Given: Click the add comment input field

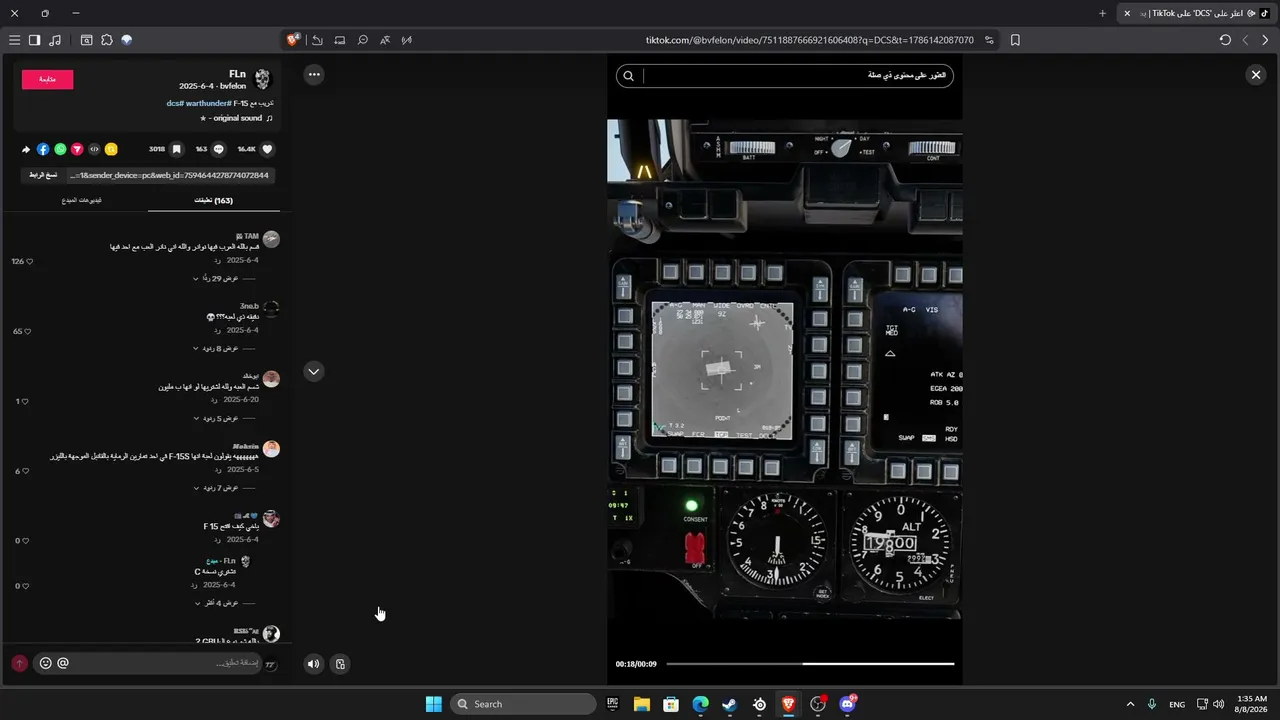Looking at the screenshot, I should pyautogui.click(x=160, y=663).
